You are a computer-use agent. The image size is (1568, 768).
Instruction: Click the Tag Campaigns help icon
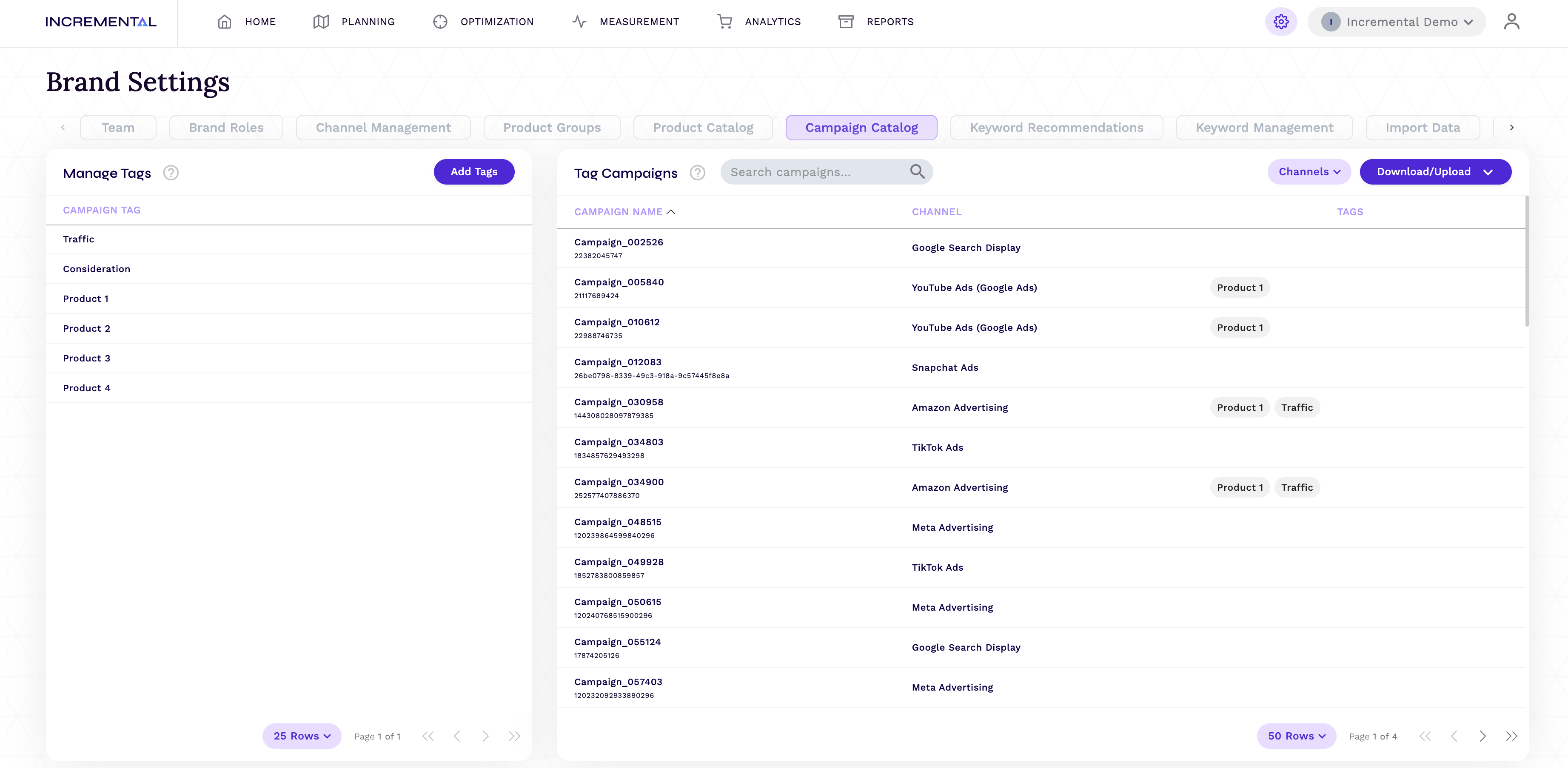coord(698,173)
